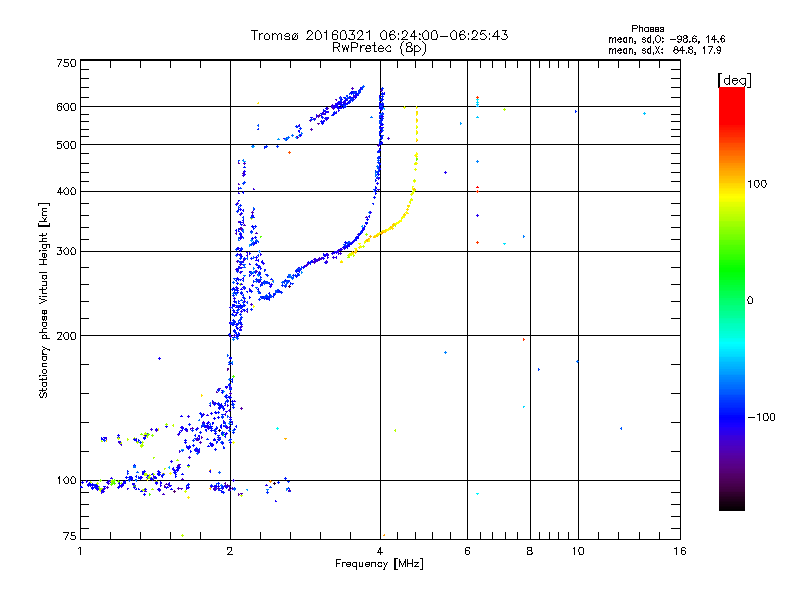Click the y-axis tick label '500'
The image size is (800, 600).
point(66,145)
